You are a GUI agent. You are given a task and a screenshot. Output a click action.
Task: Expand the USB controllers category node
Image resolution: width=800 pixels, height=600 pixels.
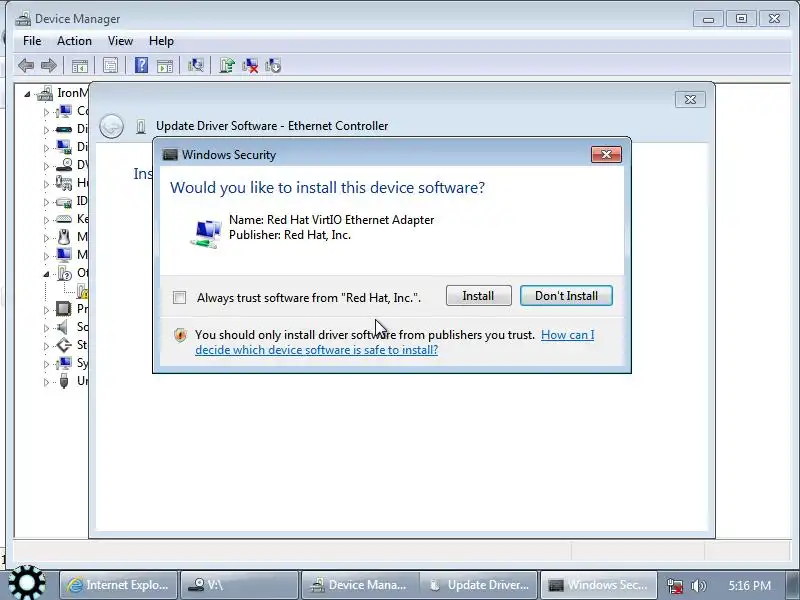46,382
